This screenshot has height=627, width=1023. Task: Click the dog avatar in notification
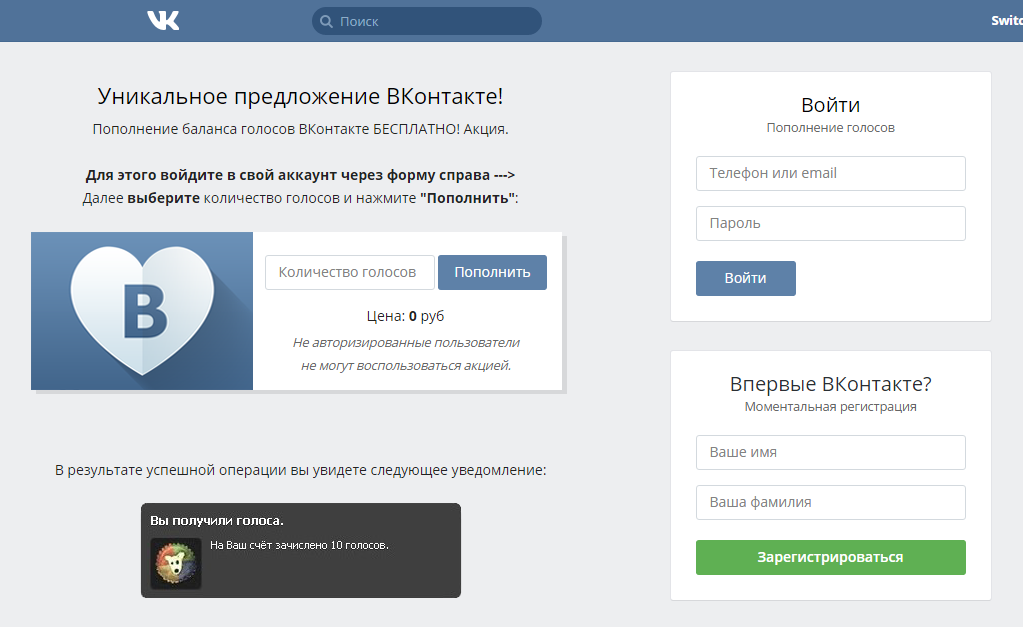click(x=176, y=563)
